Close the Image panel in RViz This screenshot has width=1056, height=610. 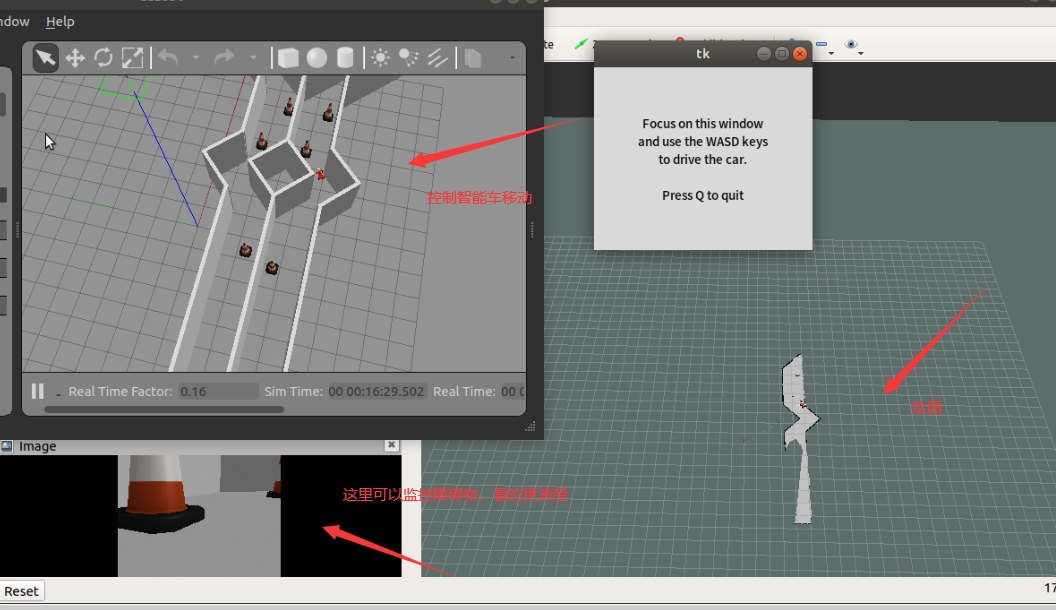pyautogui.click(x=391, y=445)
